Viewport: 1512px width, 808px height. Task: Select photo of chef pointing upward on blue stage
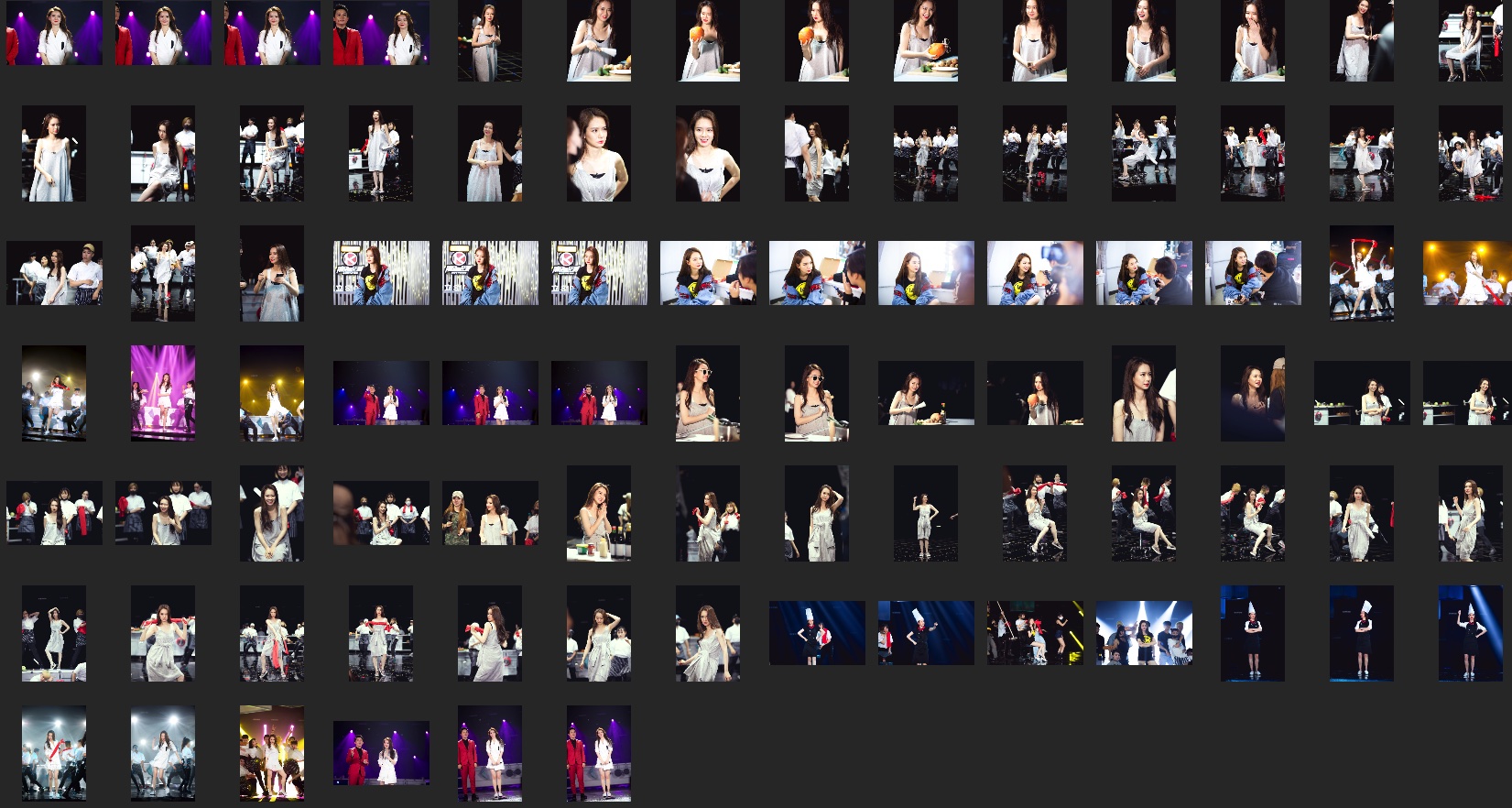1471,633
